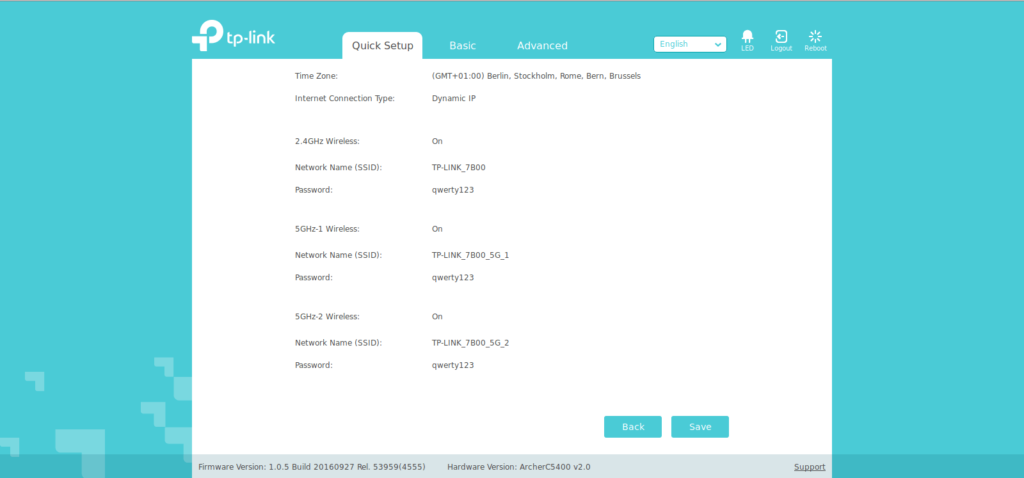Image resolution: width=1024 pixels, height=478 pixels.
Task: Open the Support link in footer
Action: point(809,467)
